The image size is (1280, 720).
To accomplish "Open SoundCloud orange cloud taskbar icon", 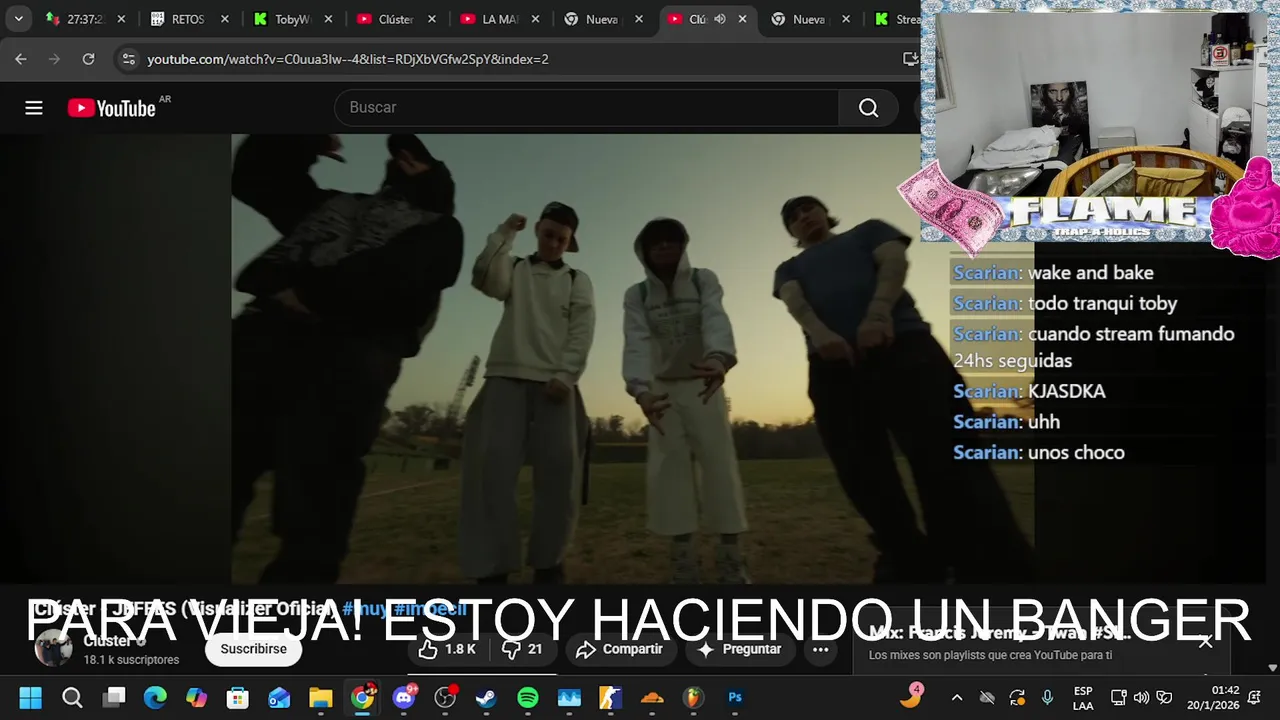I will pos(651,698).
